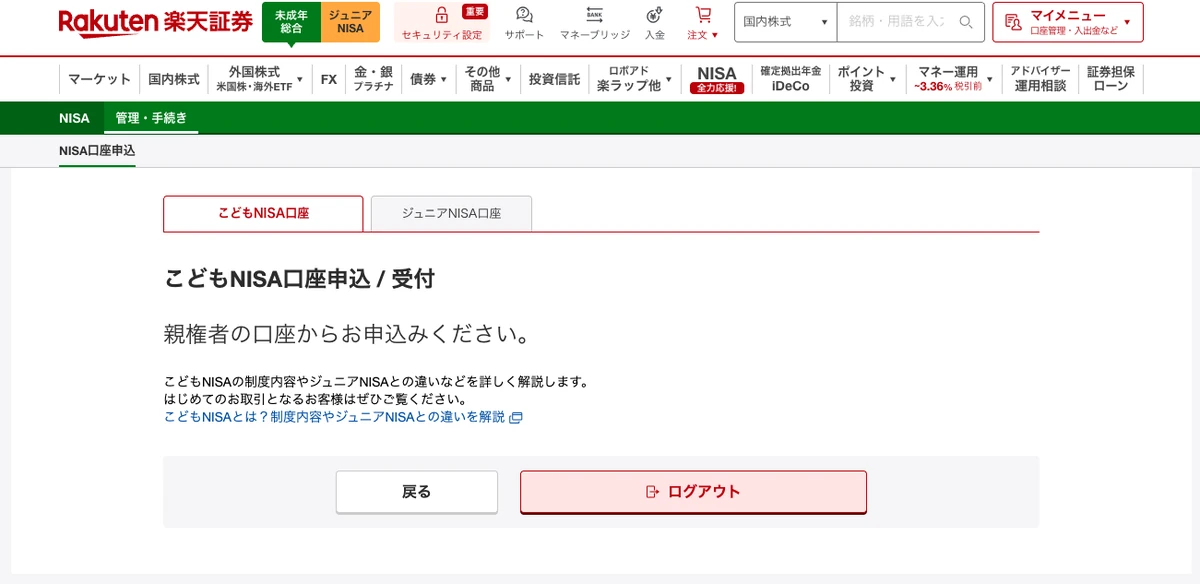Click the ログアウト button
The image size is (1200, 584).
pos(693,492)
